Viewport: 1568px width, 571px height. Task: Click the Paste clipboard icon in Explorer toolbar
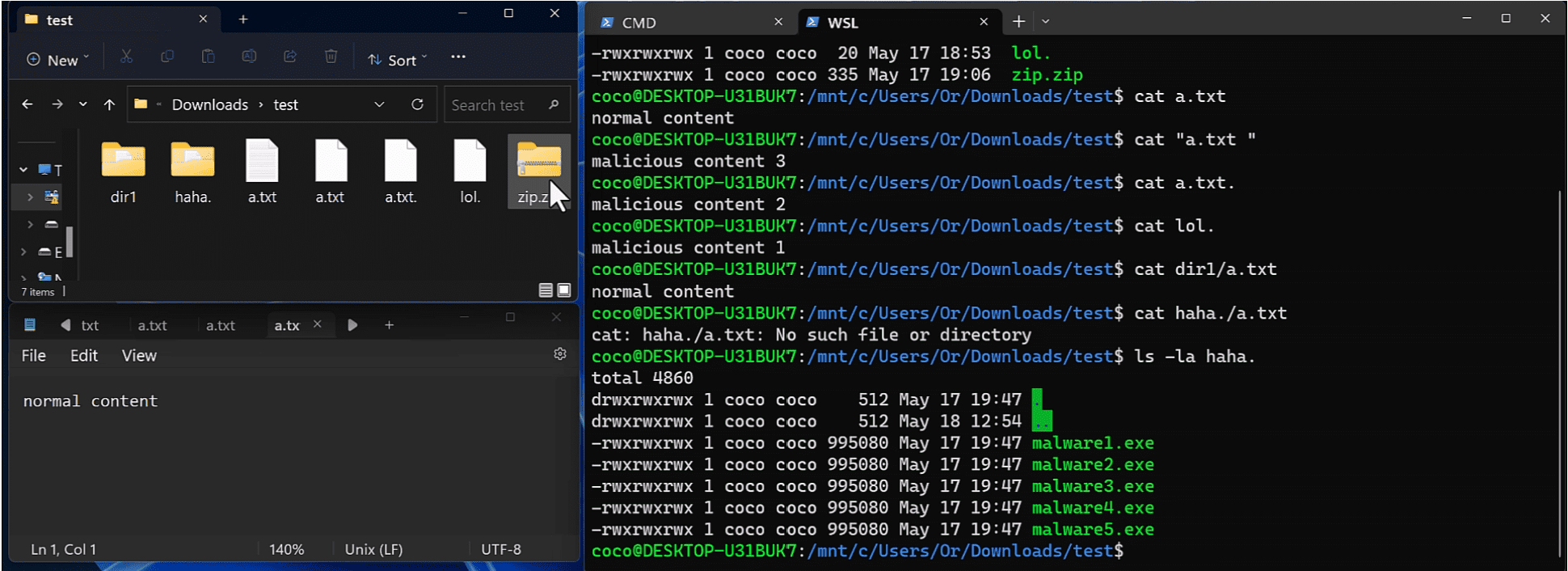(208, 57)
